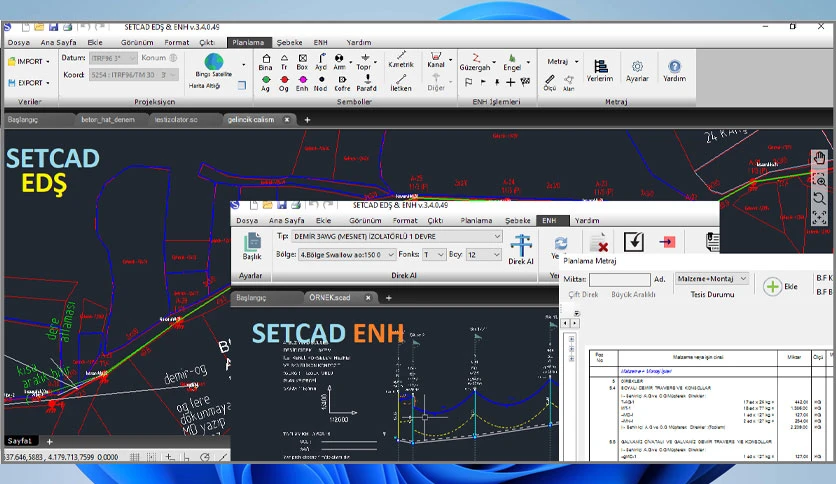The image size is (836, 484).
Task: Expand the Fonks combo box
Action: click(433, 255)
